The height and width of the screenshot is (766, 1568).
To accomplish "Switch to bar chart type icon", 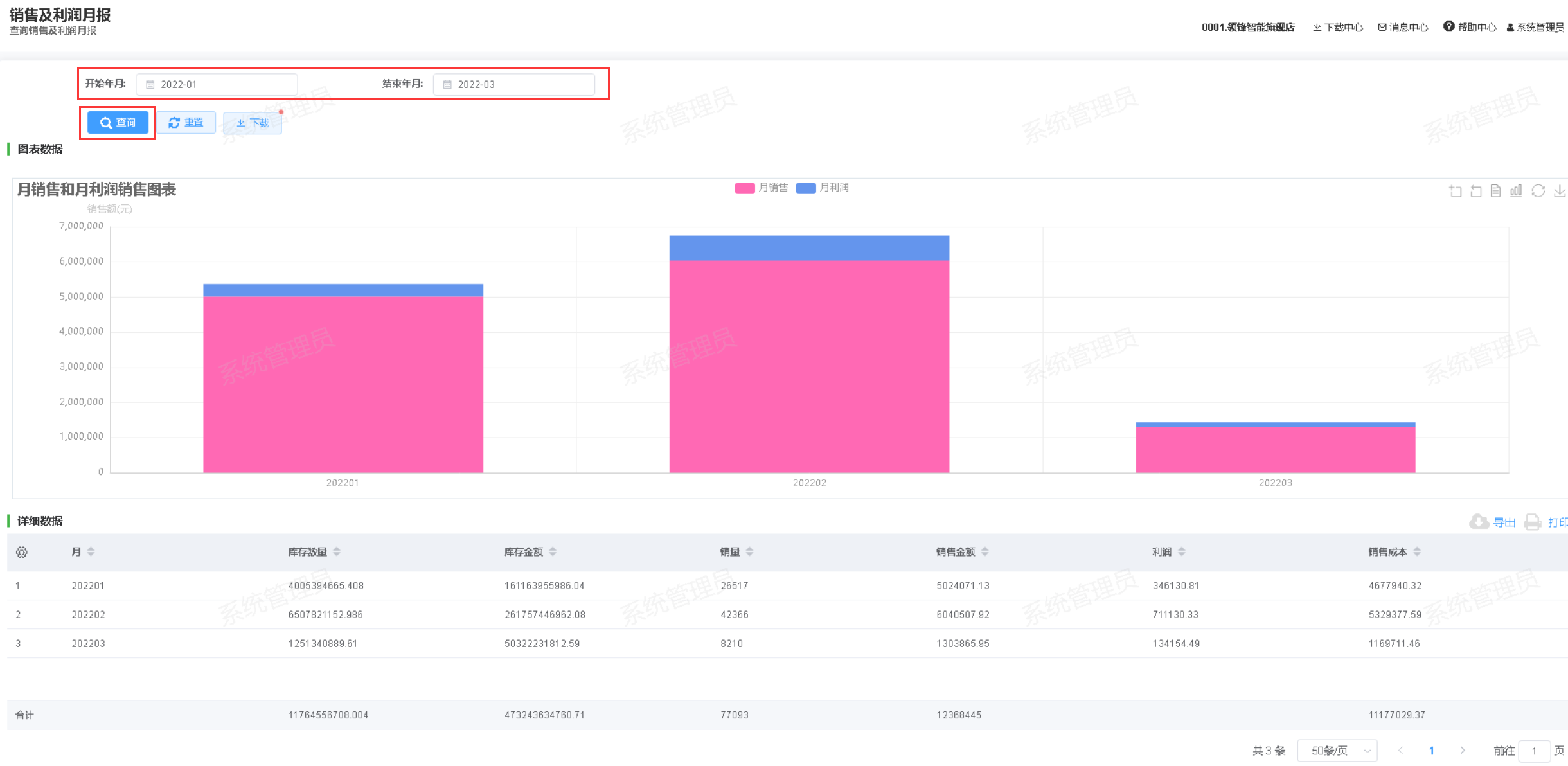I will (x=1517, y=191).
